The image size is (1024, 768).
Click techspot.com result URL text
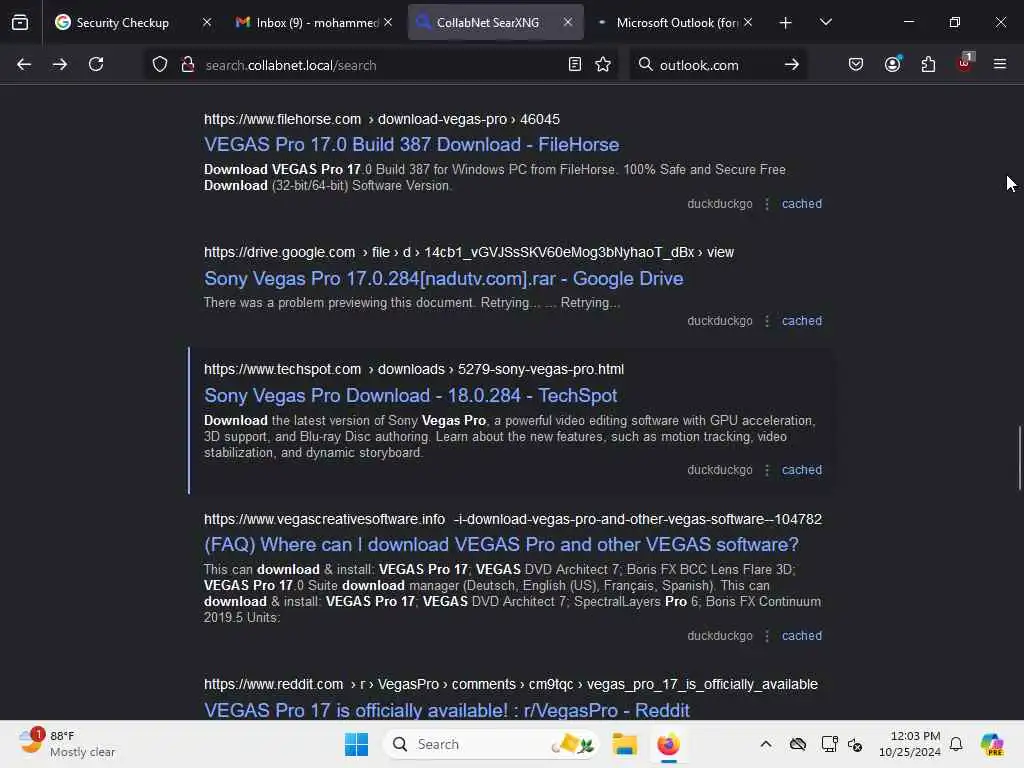click(413, 369)
